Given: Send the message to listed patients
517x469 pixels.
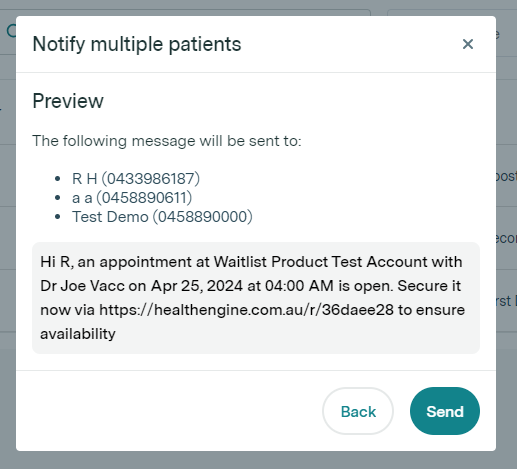Looking at the screenshot, I should click(445, 411).
